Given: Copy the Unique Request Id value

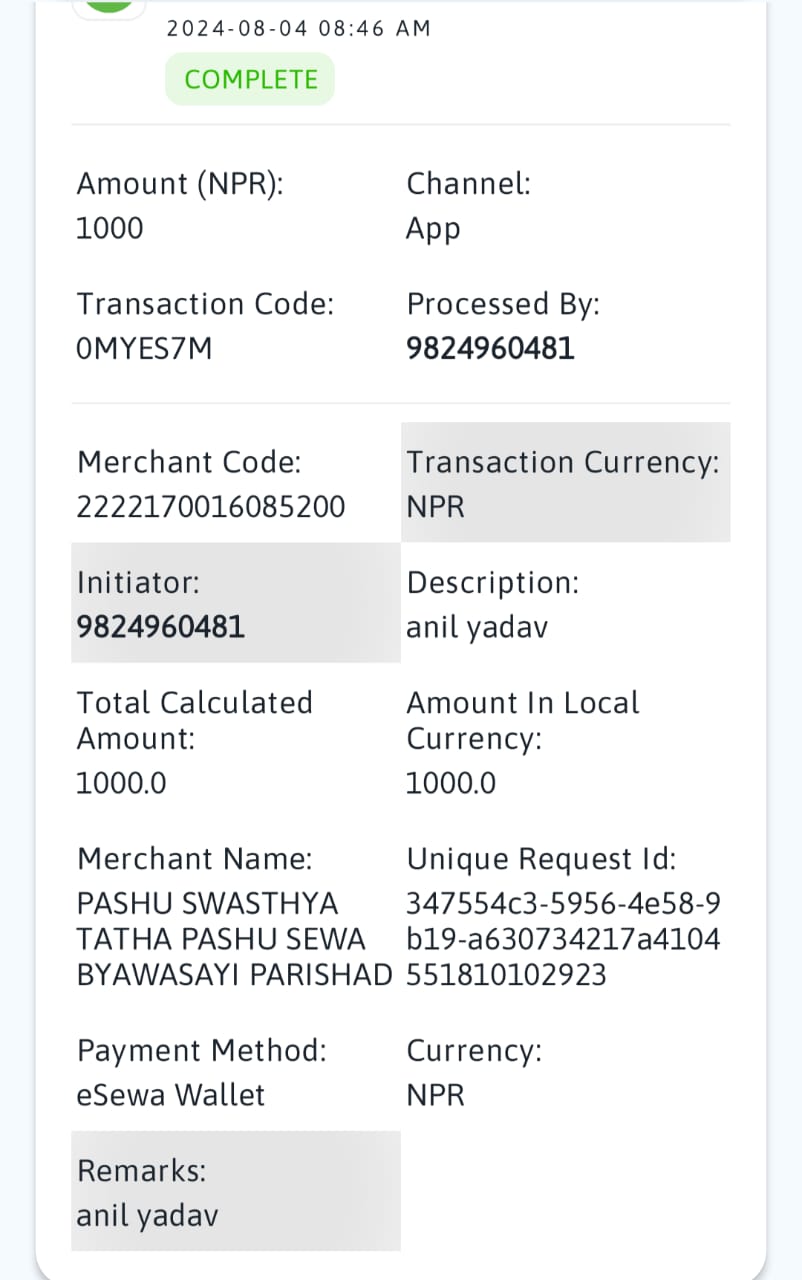Looking at the screenshot, I should [x=563, y=939].
